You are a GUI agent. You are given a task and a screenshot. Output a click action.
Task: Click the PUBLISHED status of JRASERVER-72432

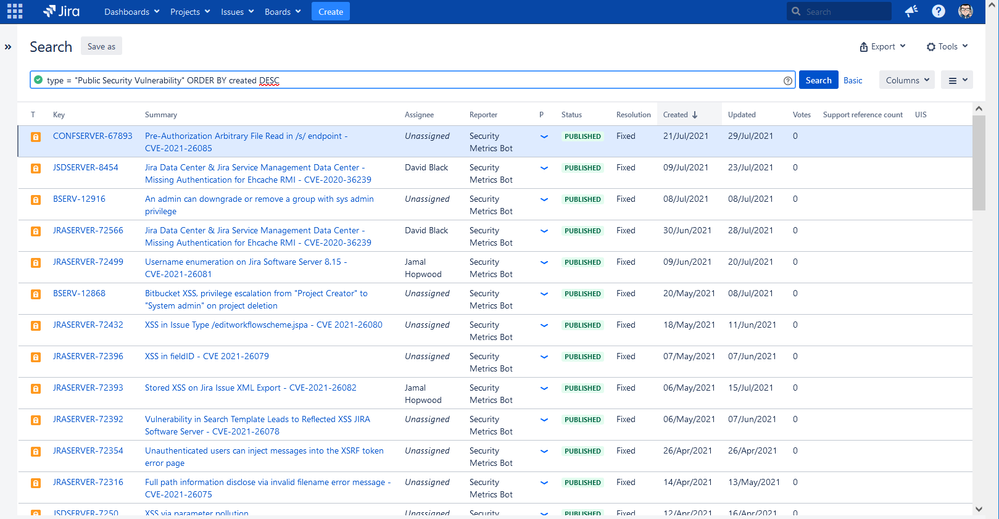[582, 325]
